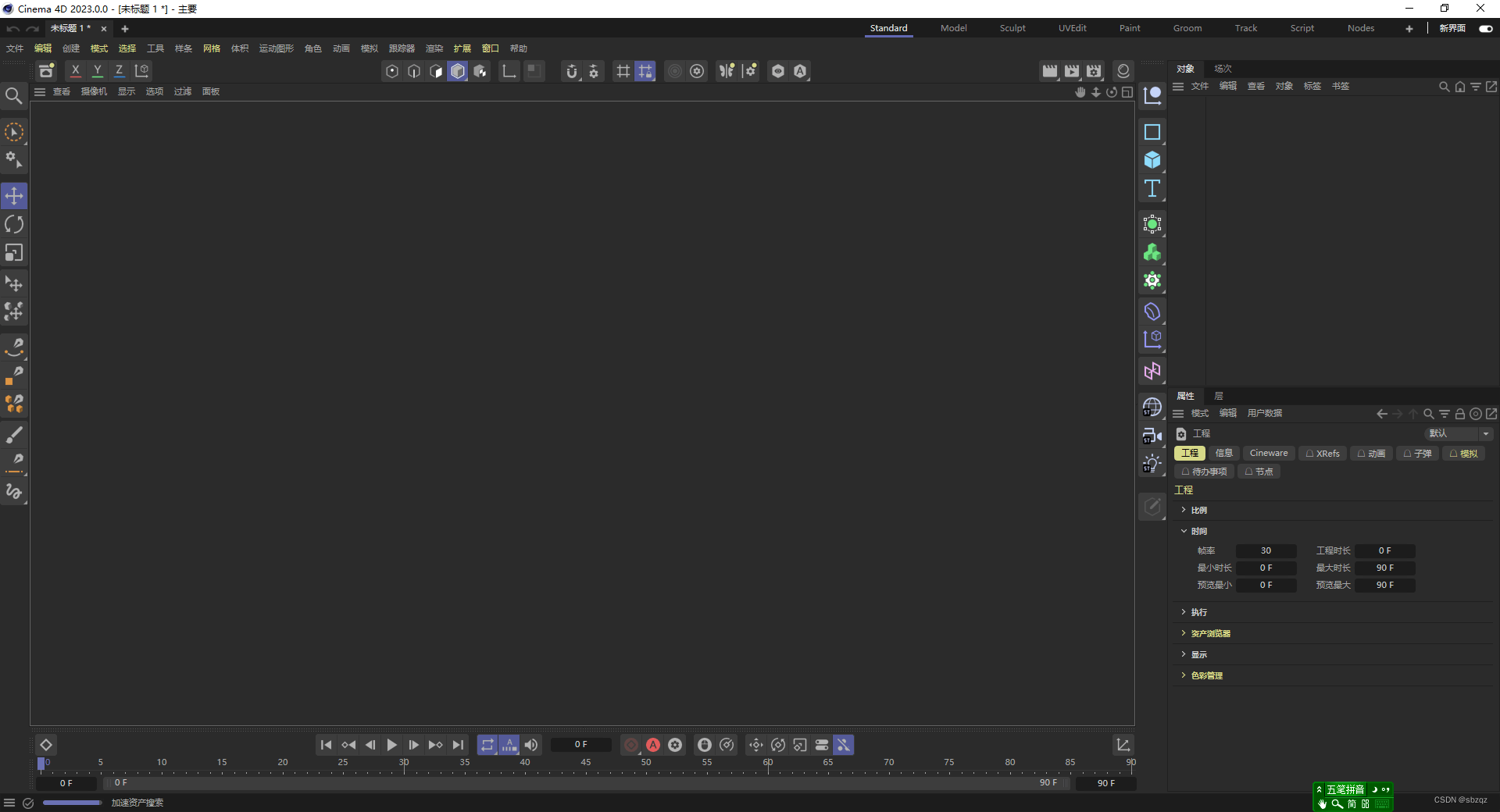Select the Move tool in left toolbar
Screen dimensions: 1500x812
click(14, 196)
